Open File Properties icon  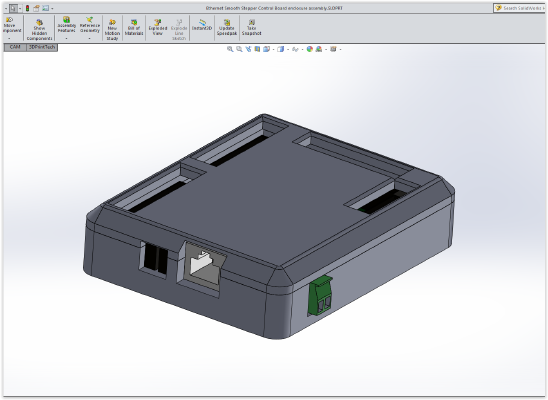(x=36, y=8)
